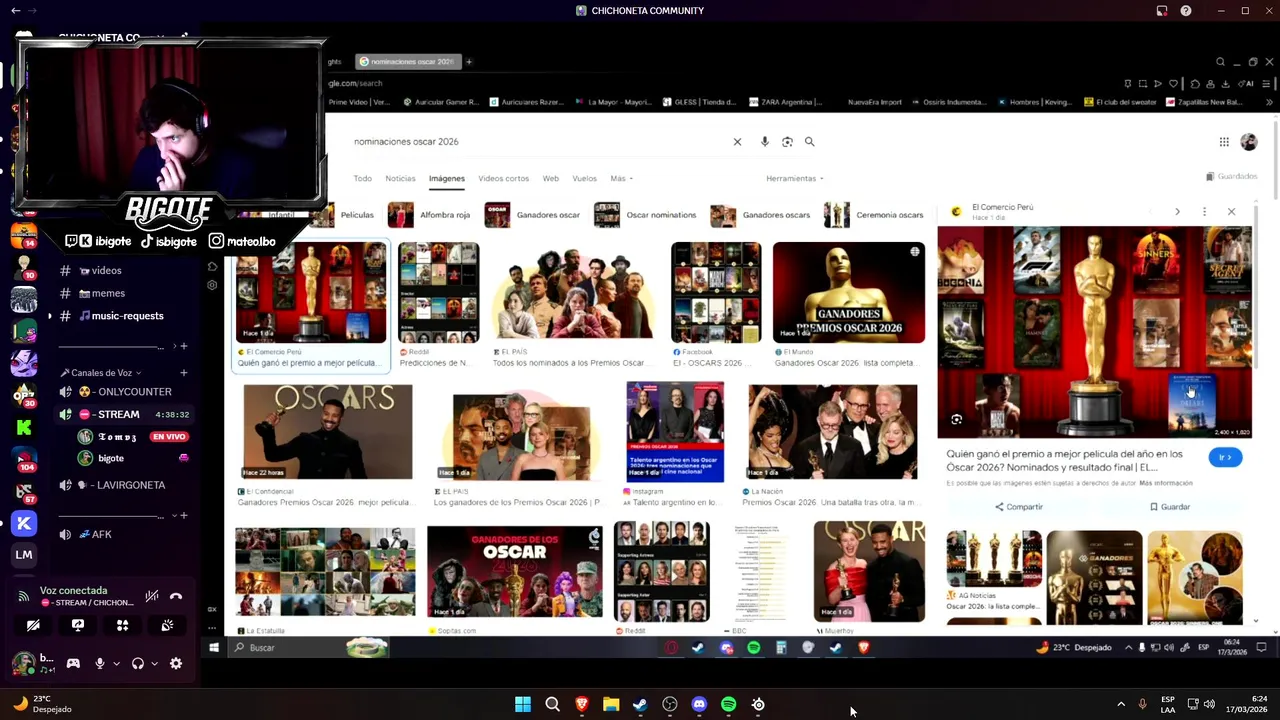Image resolution: width=1280 pixels, height=720 pixels.
Task: Switch to the Web tab
Action: pyautogui.click(x=551, y=178)
